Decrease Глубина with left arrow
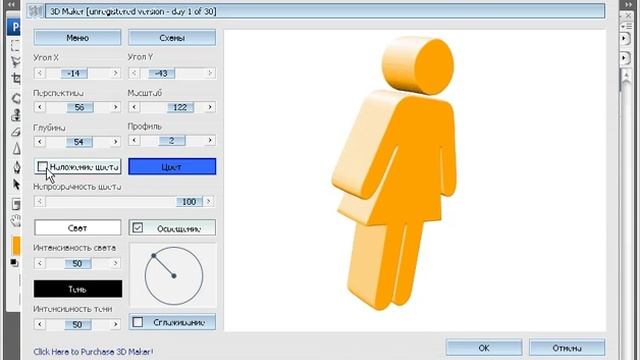640x360 pixels. [40, 142]
